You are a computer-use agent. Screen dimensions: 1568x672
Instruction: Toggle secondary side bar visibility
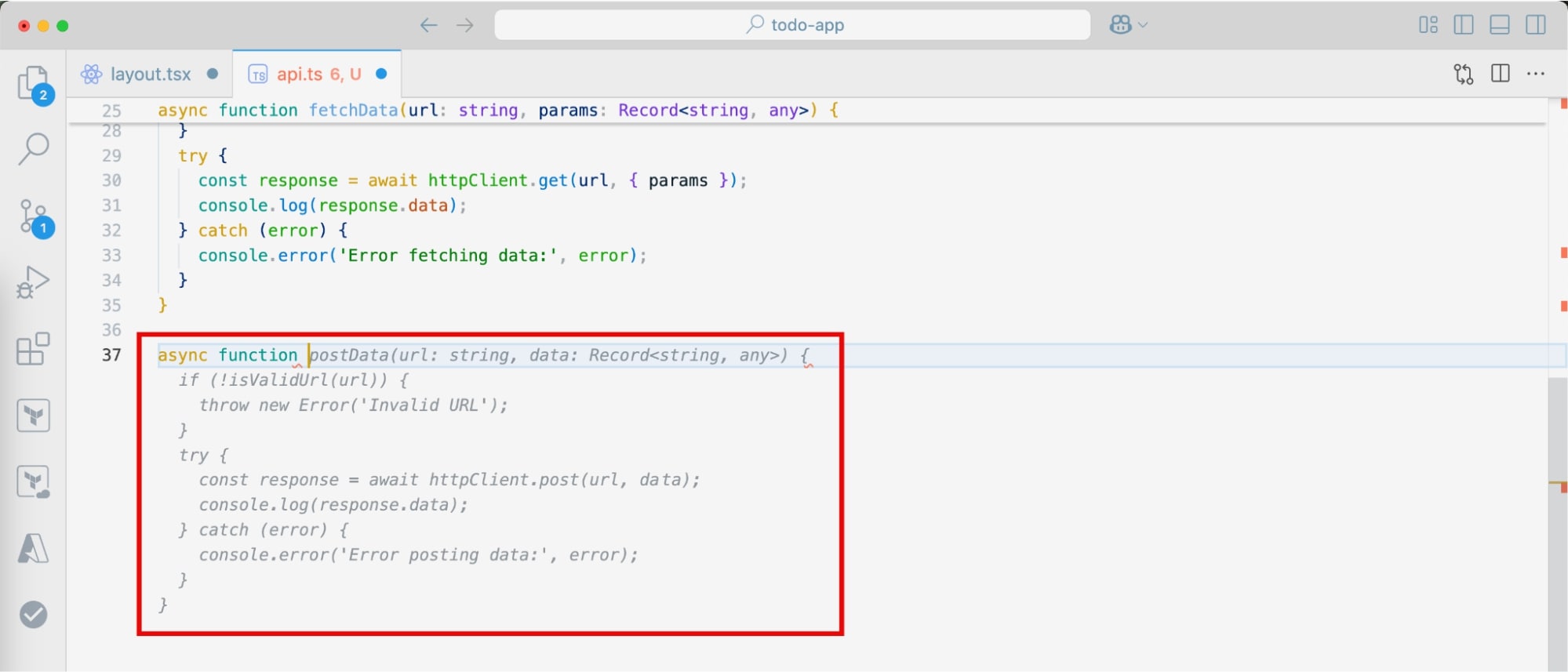[x=1535, y=25]
